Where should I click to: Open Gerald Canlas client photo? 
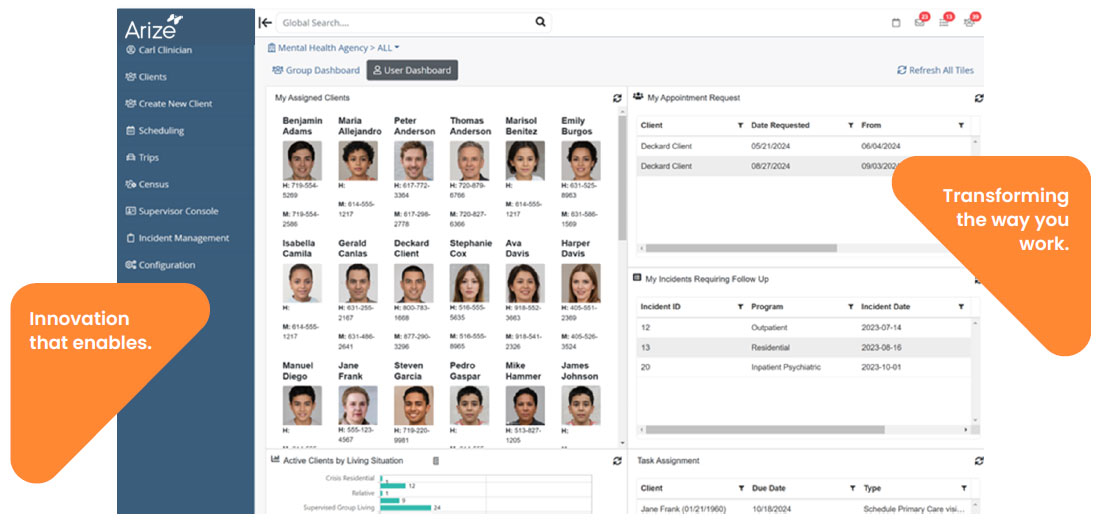point(358,283)
